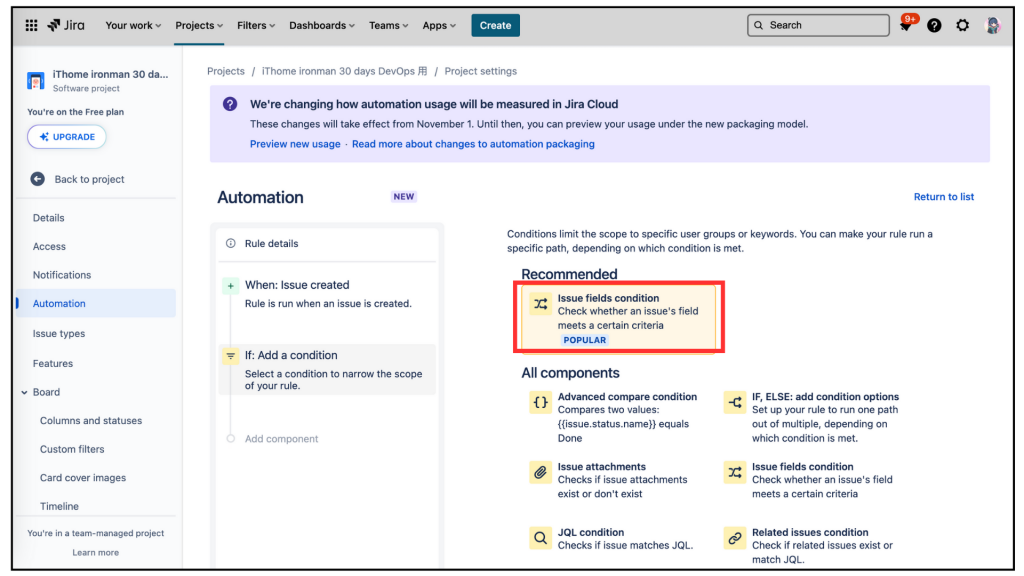The height and width of the screenshot is (576, 1024).
Task: Click the NEW badge beside Automation
Action: point(404,197)
